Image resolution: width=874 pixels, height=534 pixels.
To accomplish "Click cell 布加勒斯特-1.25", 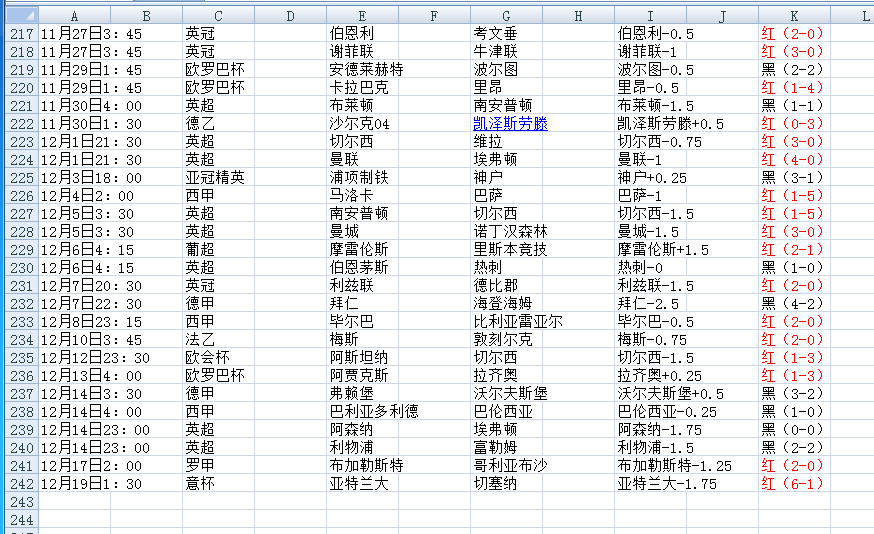I will point(674,465).
